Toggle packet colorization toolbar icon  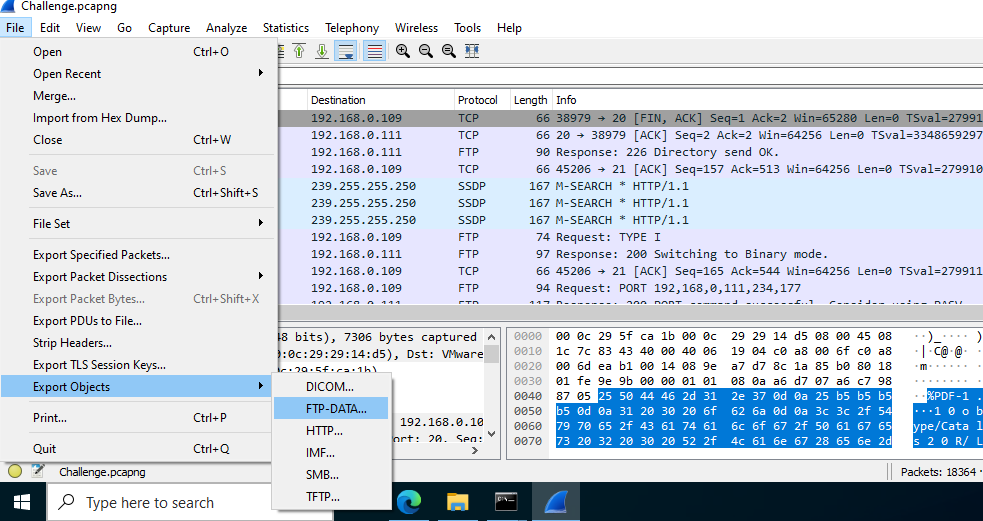point(374,51)
